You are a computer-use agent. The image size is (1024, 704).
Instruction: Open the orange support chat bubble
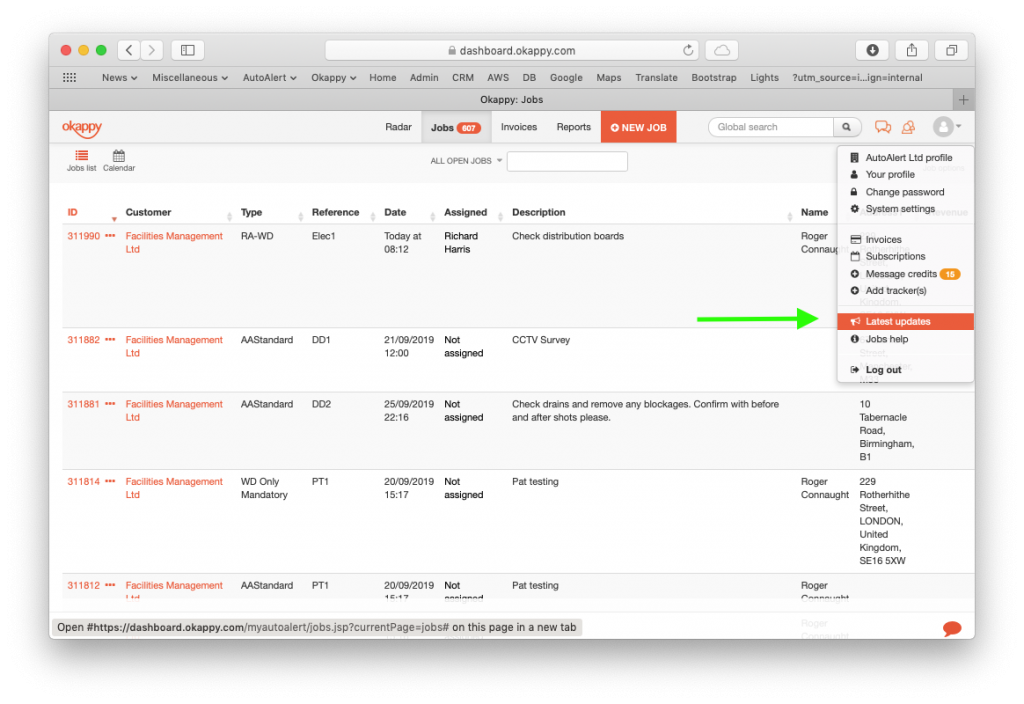(x=952, y=628)
